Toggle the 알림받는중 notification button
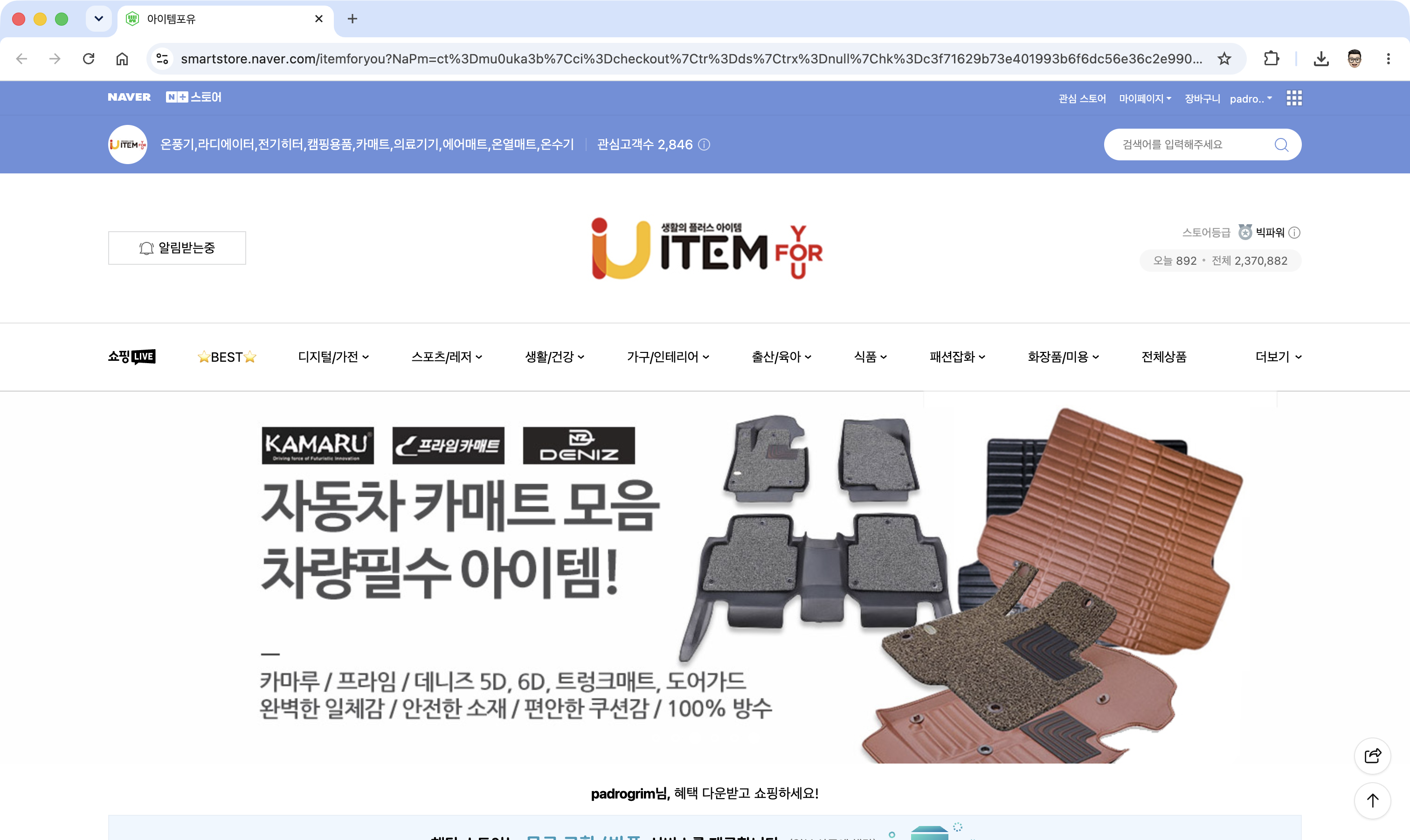This screenshot has height=840, width=1410. [x=177, y=248]
